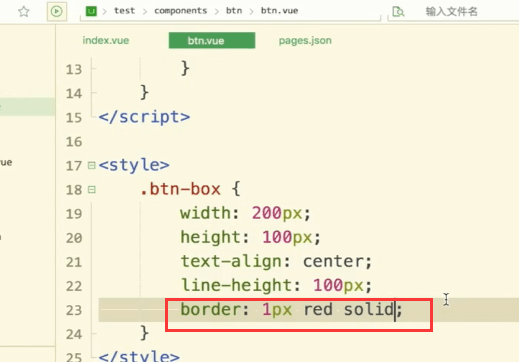
Task: Click the file search icon
Action: click(x=398, y=12)
